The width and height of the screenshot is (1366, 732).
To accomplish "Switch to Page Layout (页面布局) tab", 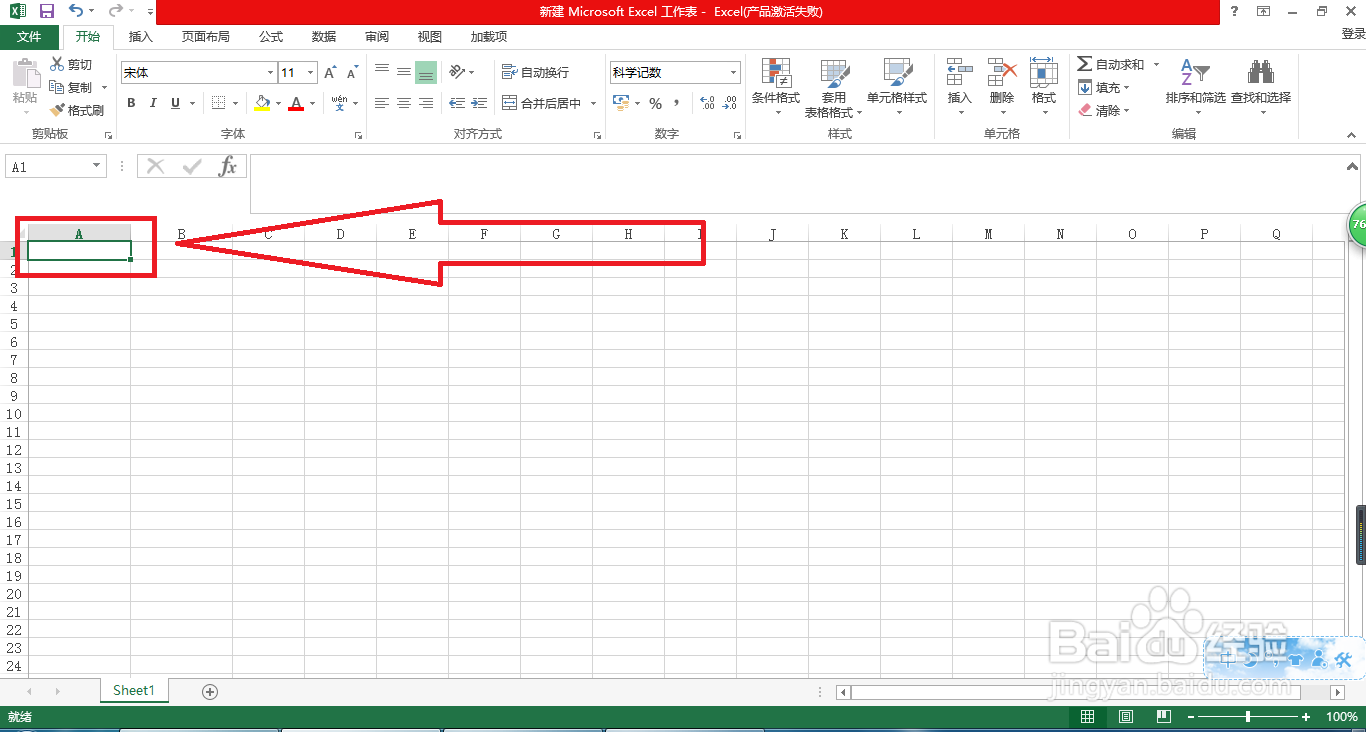I will [x=205, y=37].
